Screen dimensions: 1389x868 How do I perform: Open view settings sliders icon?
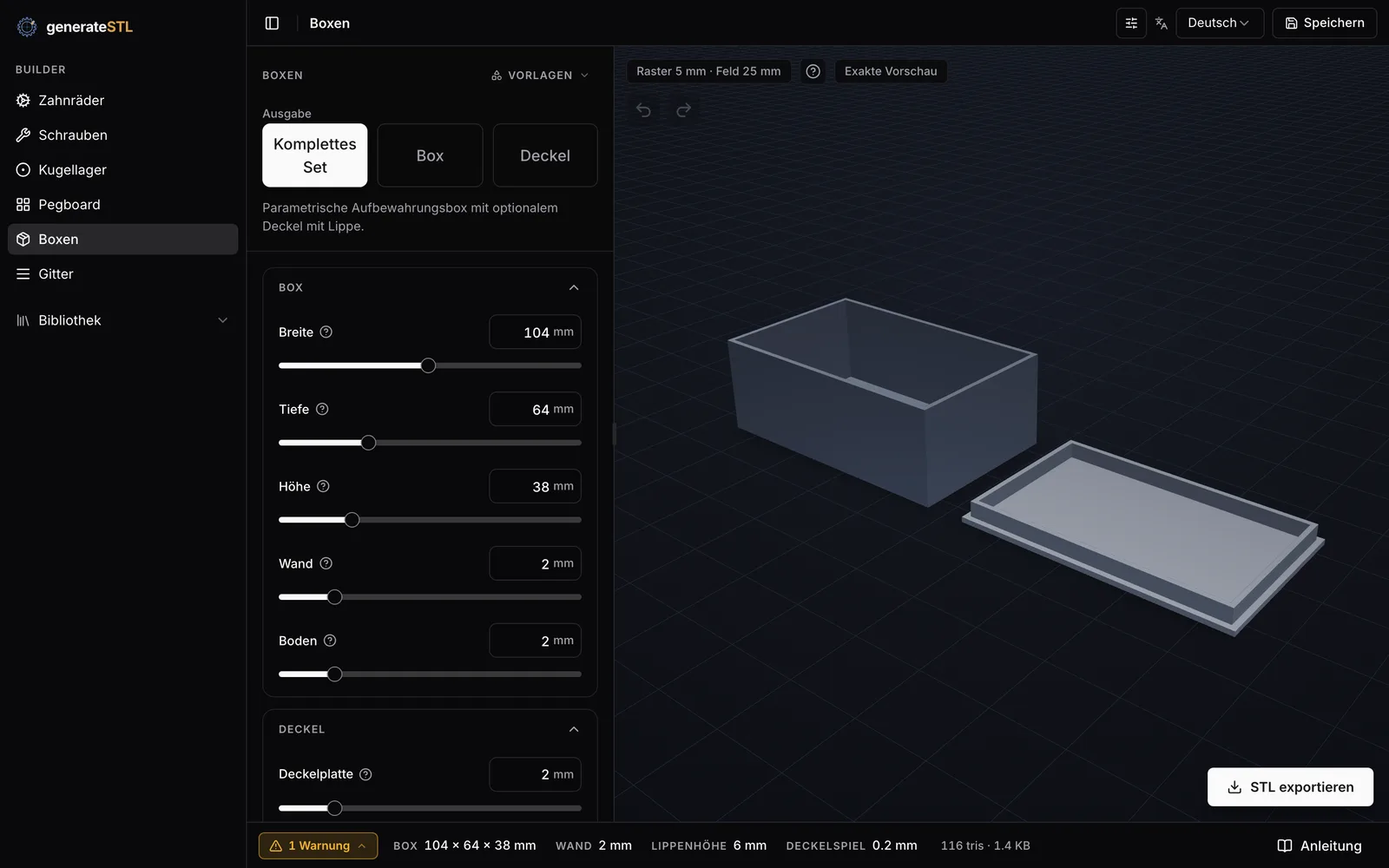[x=1131, y=23]
